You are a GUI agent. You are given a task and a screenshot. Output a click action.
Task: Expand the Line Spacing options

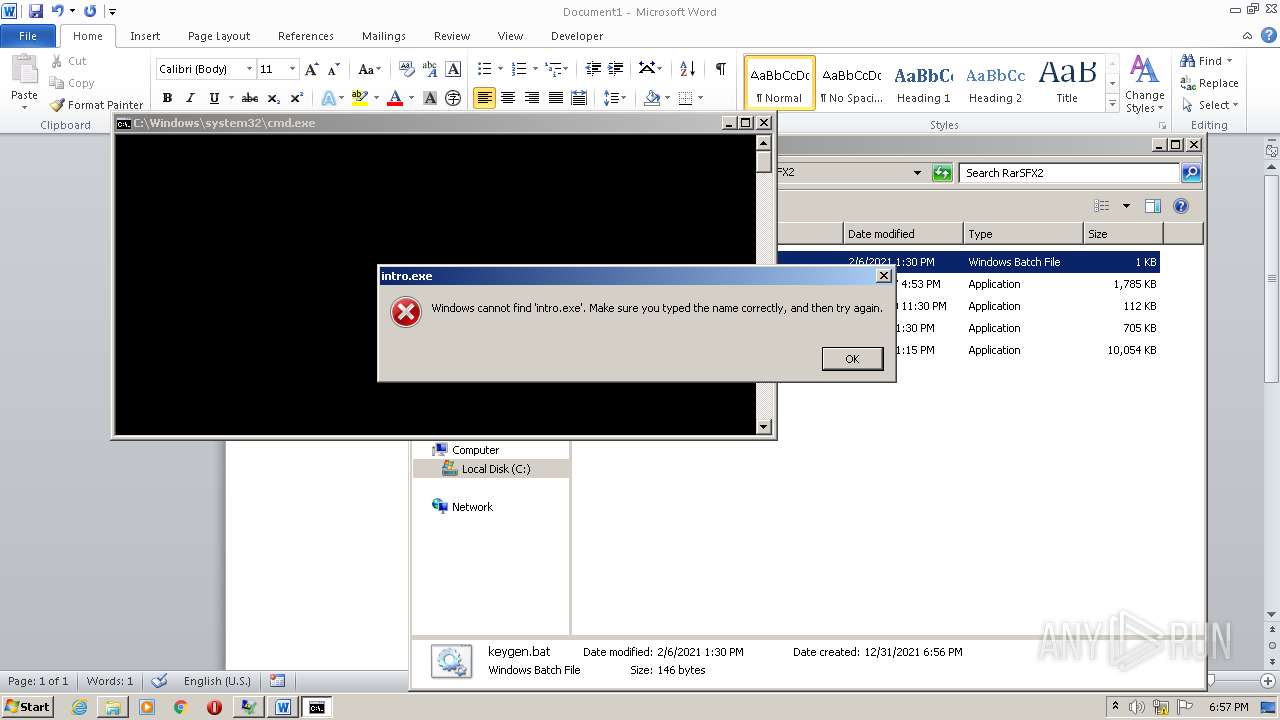pyautogui.click(x=616, y=98)
